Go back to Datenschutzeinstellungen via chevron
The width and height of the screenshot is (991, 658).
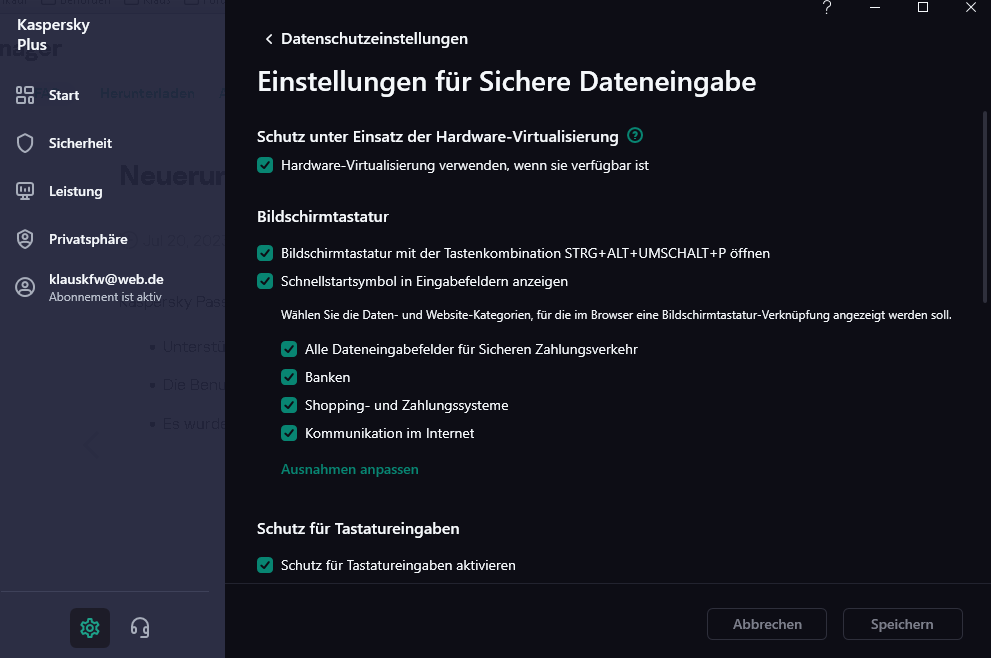click(268, 39)
